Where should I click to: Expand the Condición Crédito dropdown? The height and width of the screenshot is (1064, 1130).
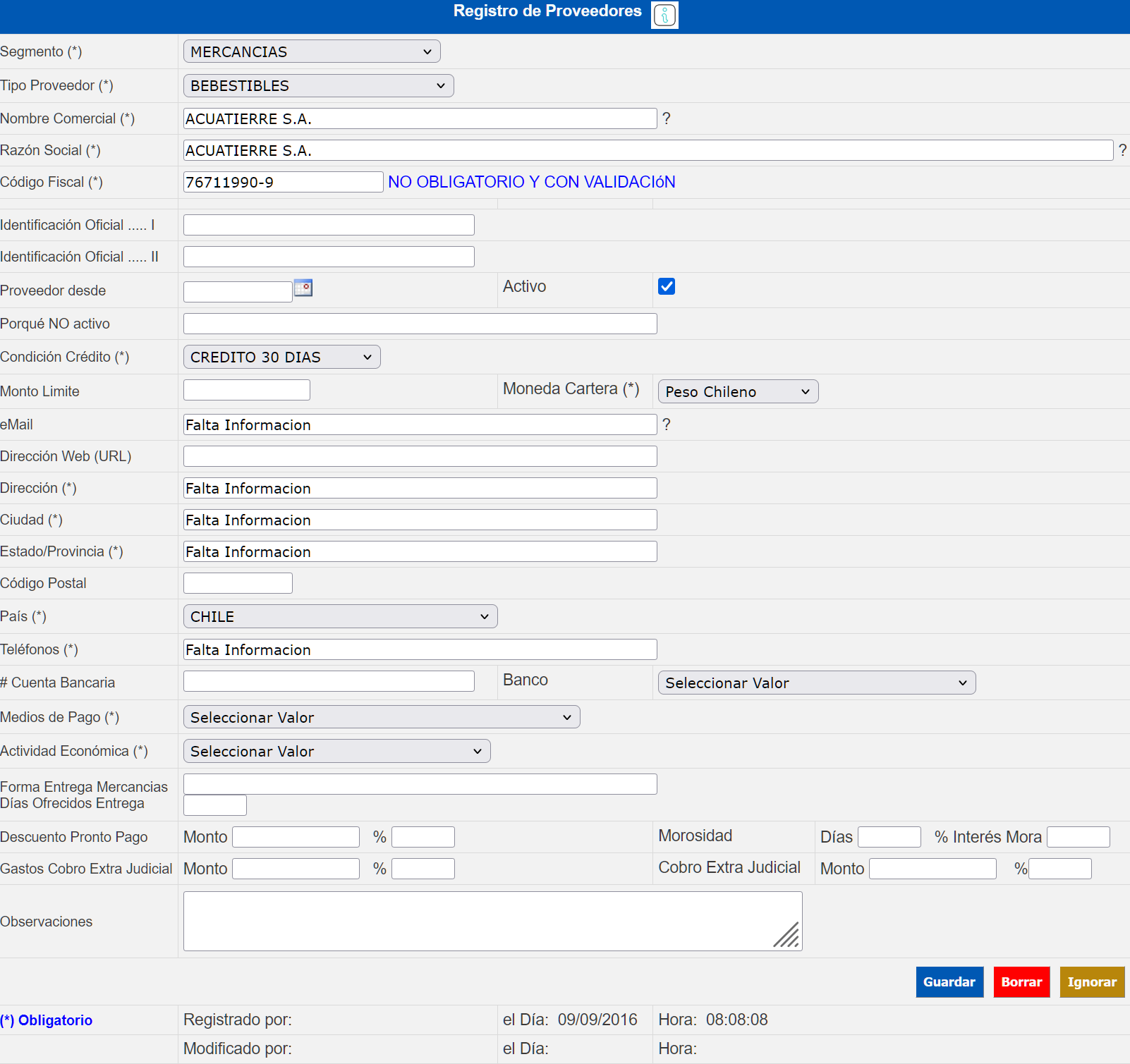click(x=281, y=357)
